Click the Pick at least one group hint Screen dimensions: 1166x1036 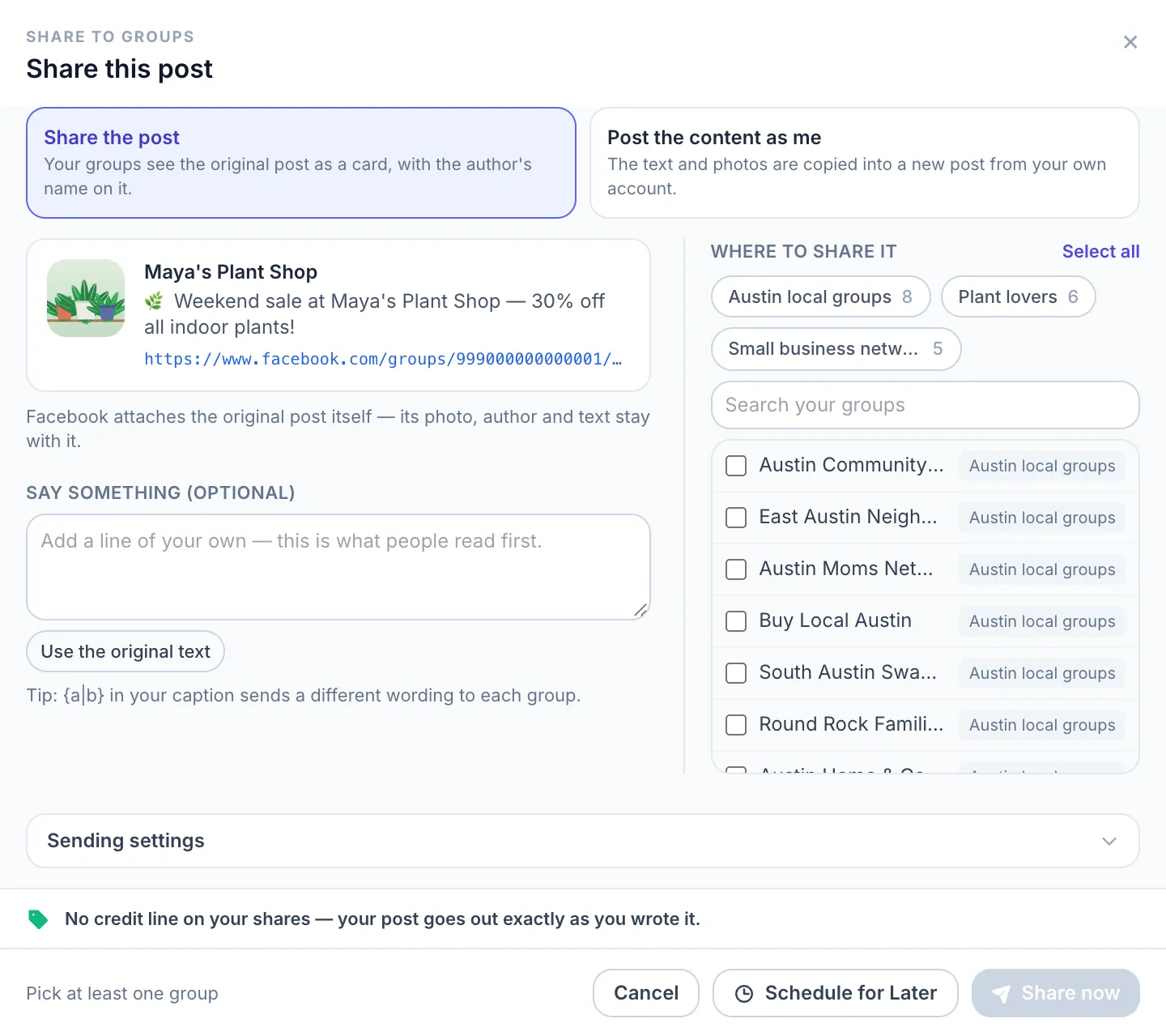tap(122, 993)
